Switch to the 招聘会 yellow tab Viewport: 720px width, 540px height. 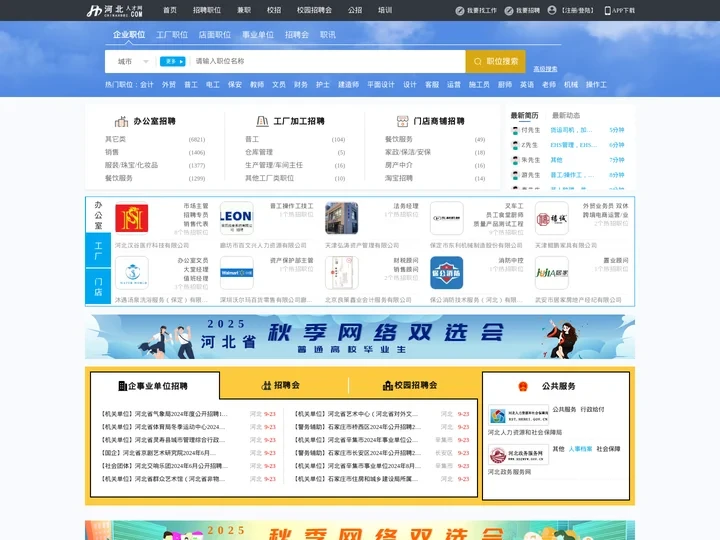click(281, 385)
